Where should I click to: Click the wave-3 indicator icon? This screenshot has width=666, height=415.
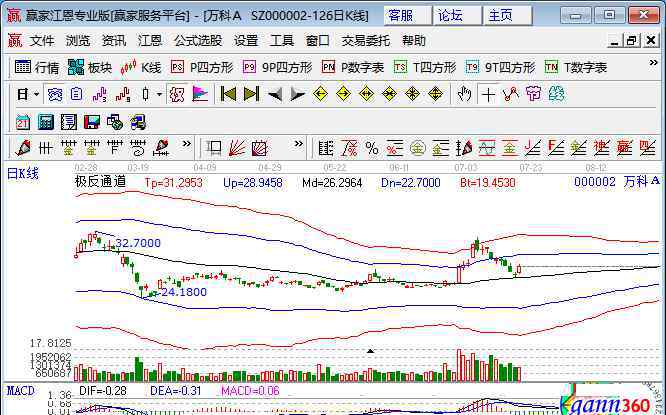[x=99, y=94]
